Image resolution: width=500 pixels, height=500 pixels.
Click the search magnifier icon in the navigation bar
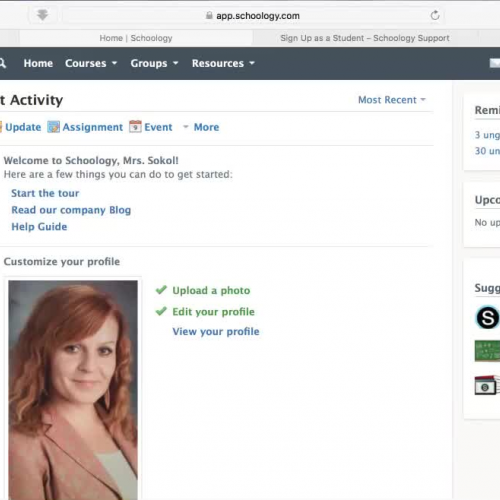(x=3, y=63)
